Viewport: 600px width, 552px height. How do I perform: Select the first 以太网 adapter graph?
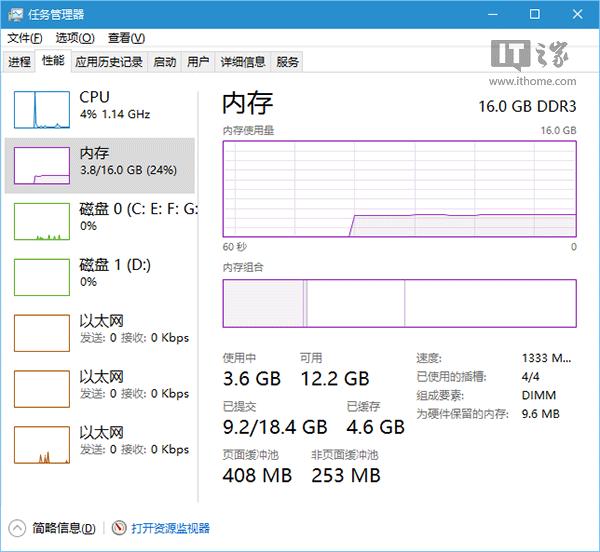coord(42,333)
